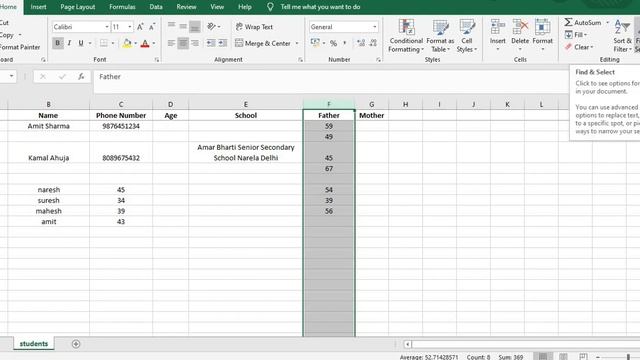Align text right
Image resolution: width=640 pixels, height=360 pixels.
point(195,43)
